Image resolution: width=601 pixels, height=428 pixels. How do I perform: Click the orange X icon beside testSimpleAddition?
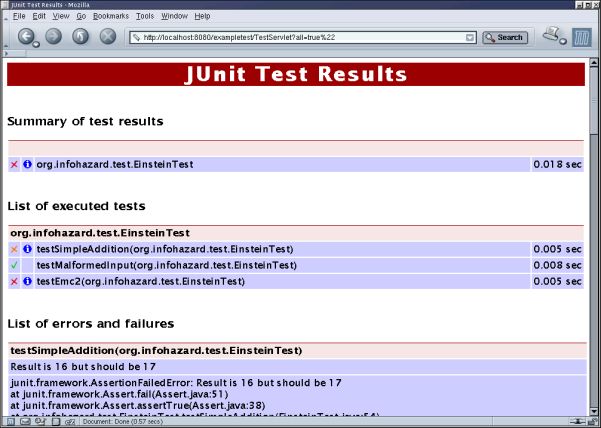point(14,249)
